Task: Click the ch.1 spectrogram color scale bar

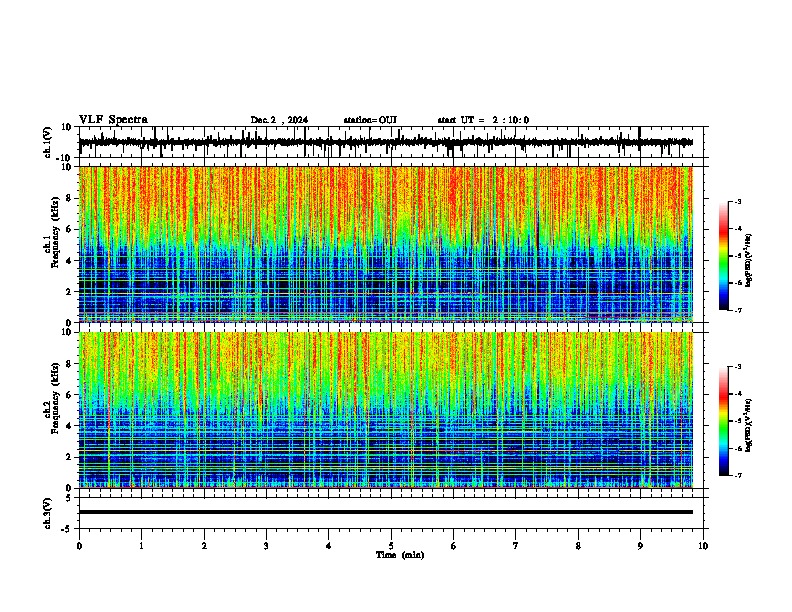Action: (723, 256)
